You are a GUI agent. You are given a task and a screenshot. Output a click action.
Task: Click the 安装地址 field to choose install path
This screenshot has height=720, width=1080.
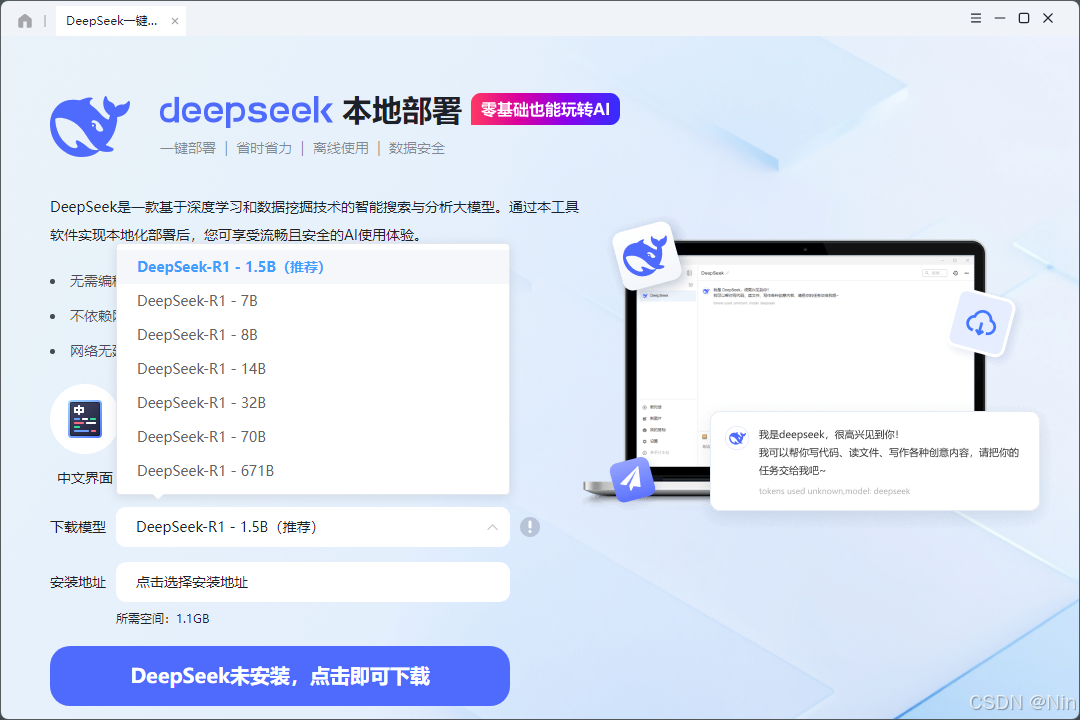(x=313, y=582)
